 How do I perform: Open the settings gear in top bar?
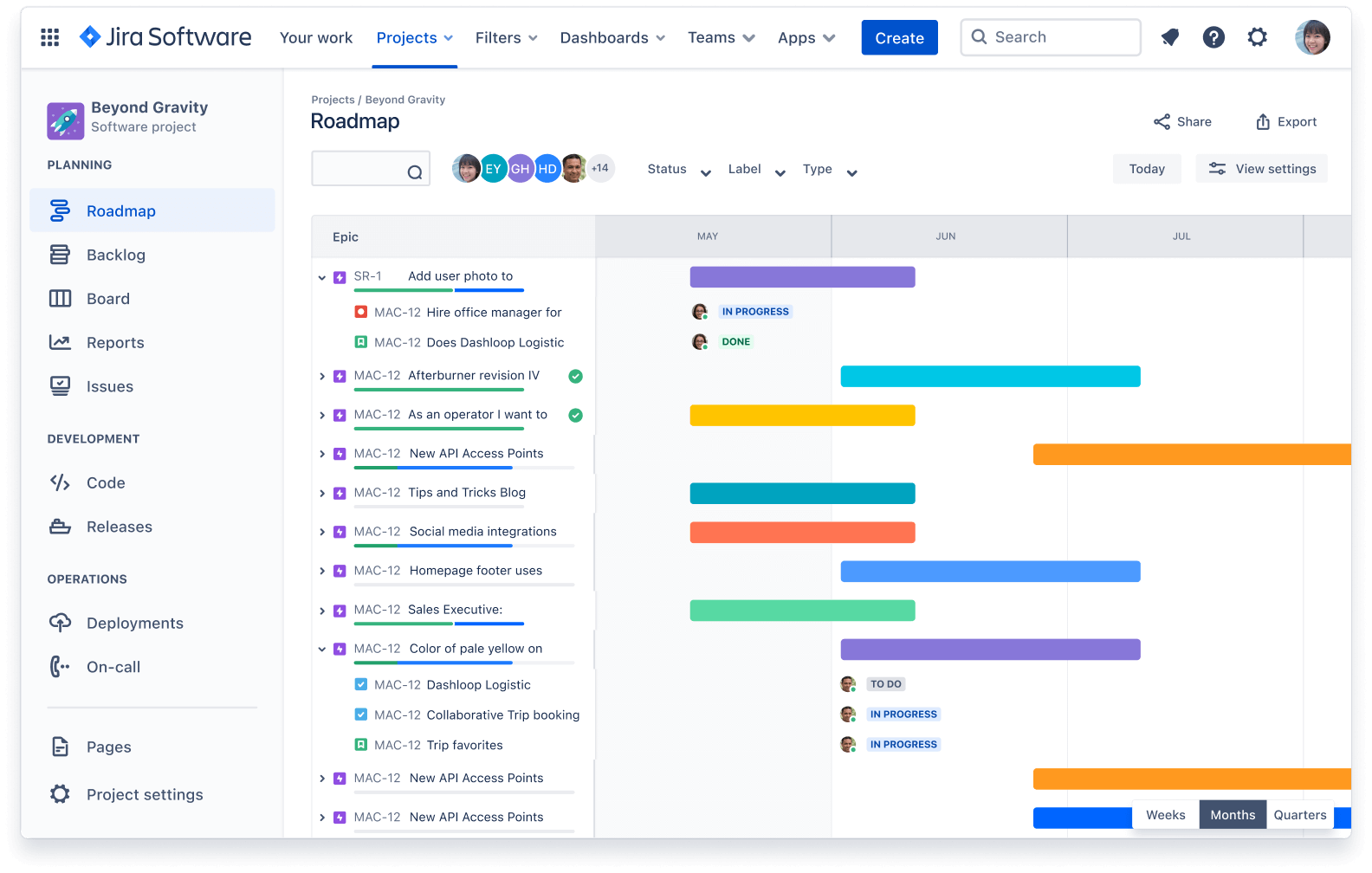coord(1257,37)
